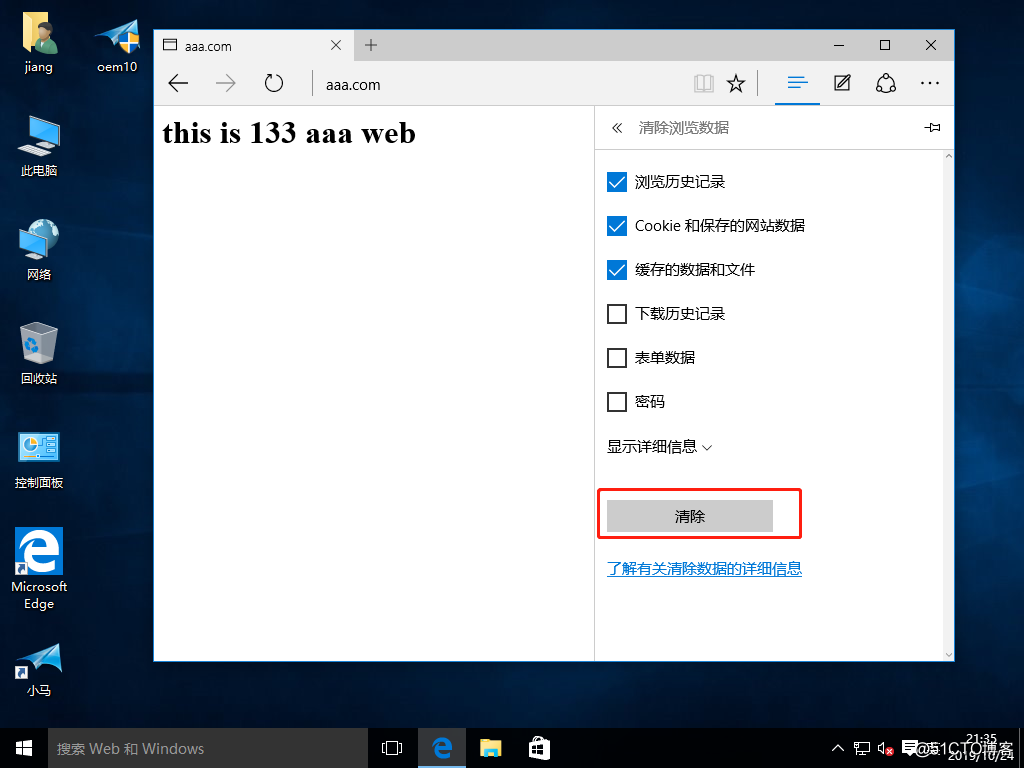The width and height of the screenshot is (1024, 768).
Task: Check the 密码 checkbox
Action: 617,401
